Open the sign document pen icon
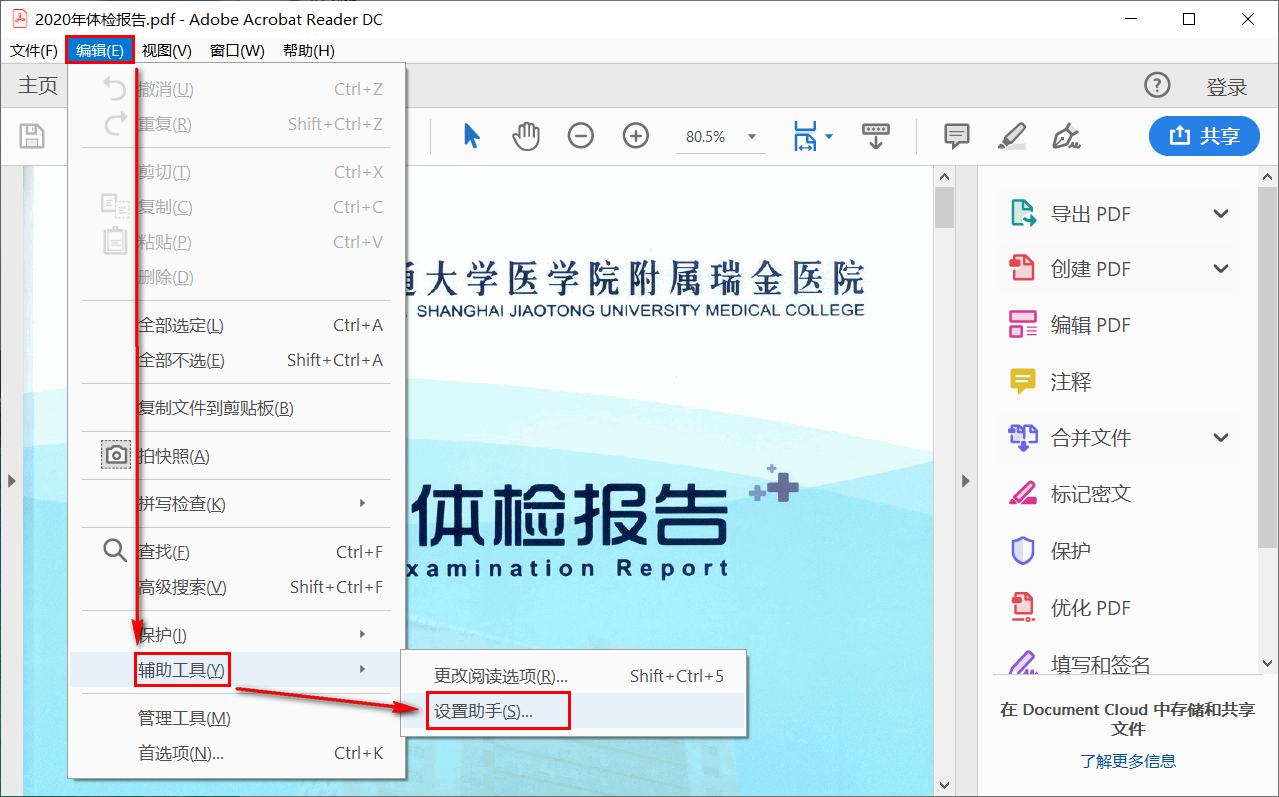1279x797 pixels. tap(1067, 136)
